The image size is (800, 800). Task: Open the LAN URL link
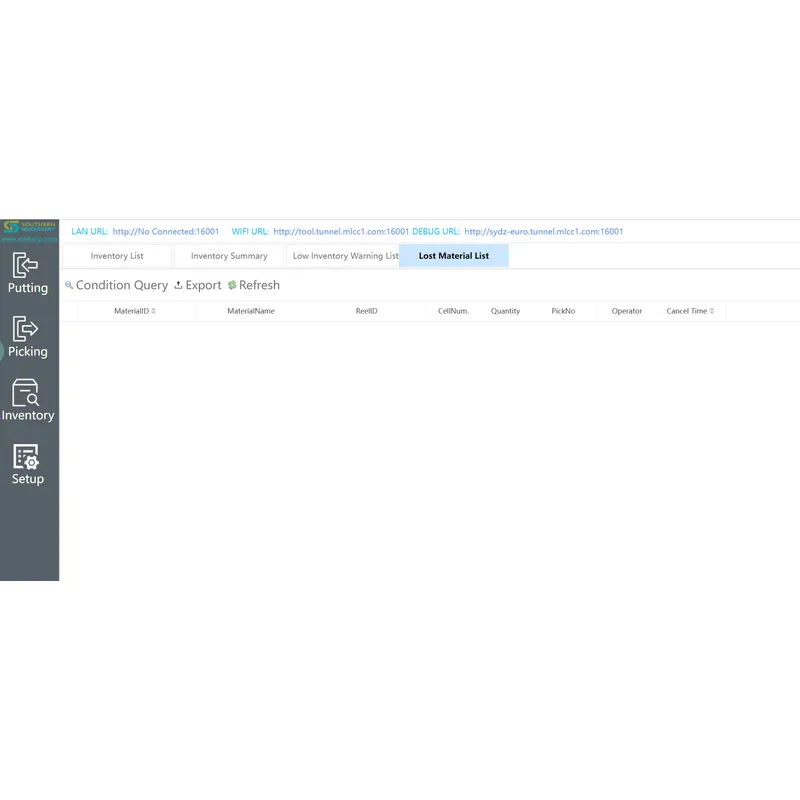[166, 231]
